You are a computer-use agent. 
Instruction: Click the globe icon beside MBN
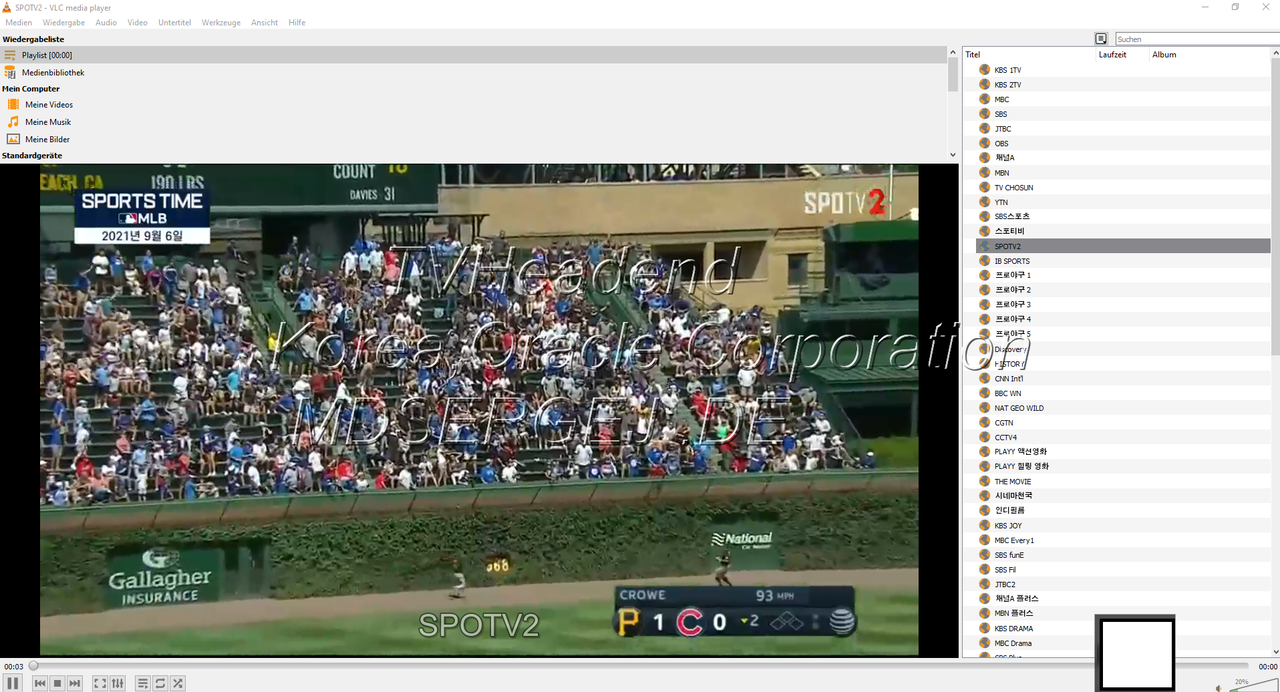(984, 173)
